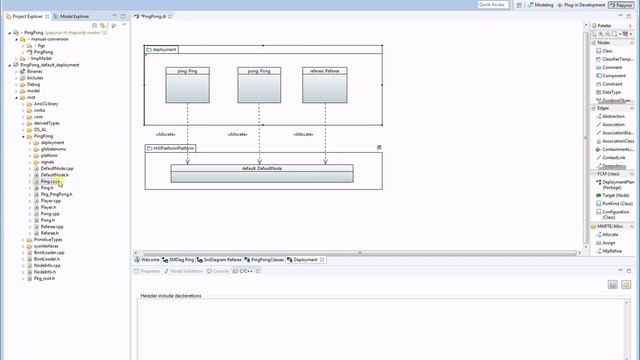Collapse the MARTE/Alloc palette drawer

(613, 226)
